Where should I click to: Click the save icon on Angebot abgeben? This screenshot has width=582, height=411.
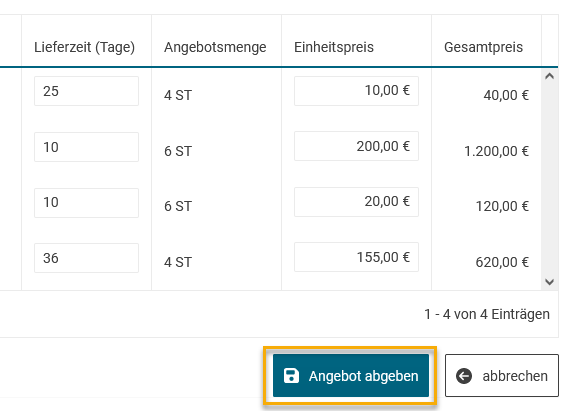pos(291,375)
